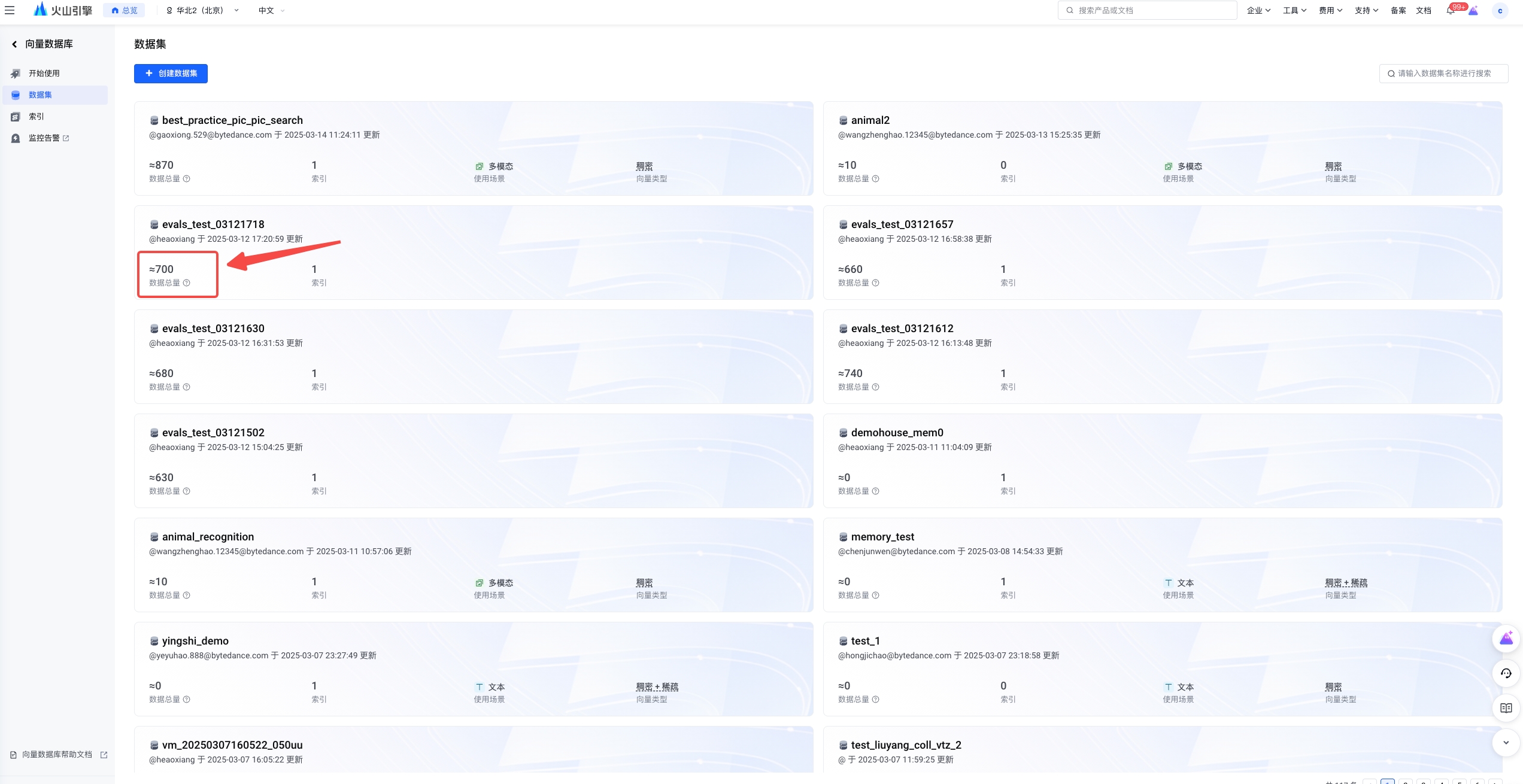This screenshot has width=1523, height=784.
Task: Click help icon beside 数据总量 for evals_test_03121657
Action: pos(876,282)
